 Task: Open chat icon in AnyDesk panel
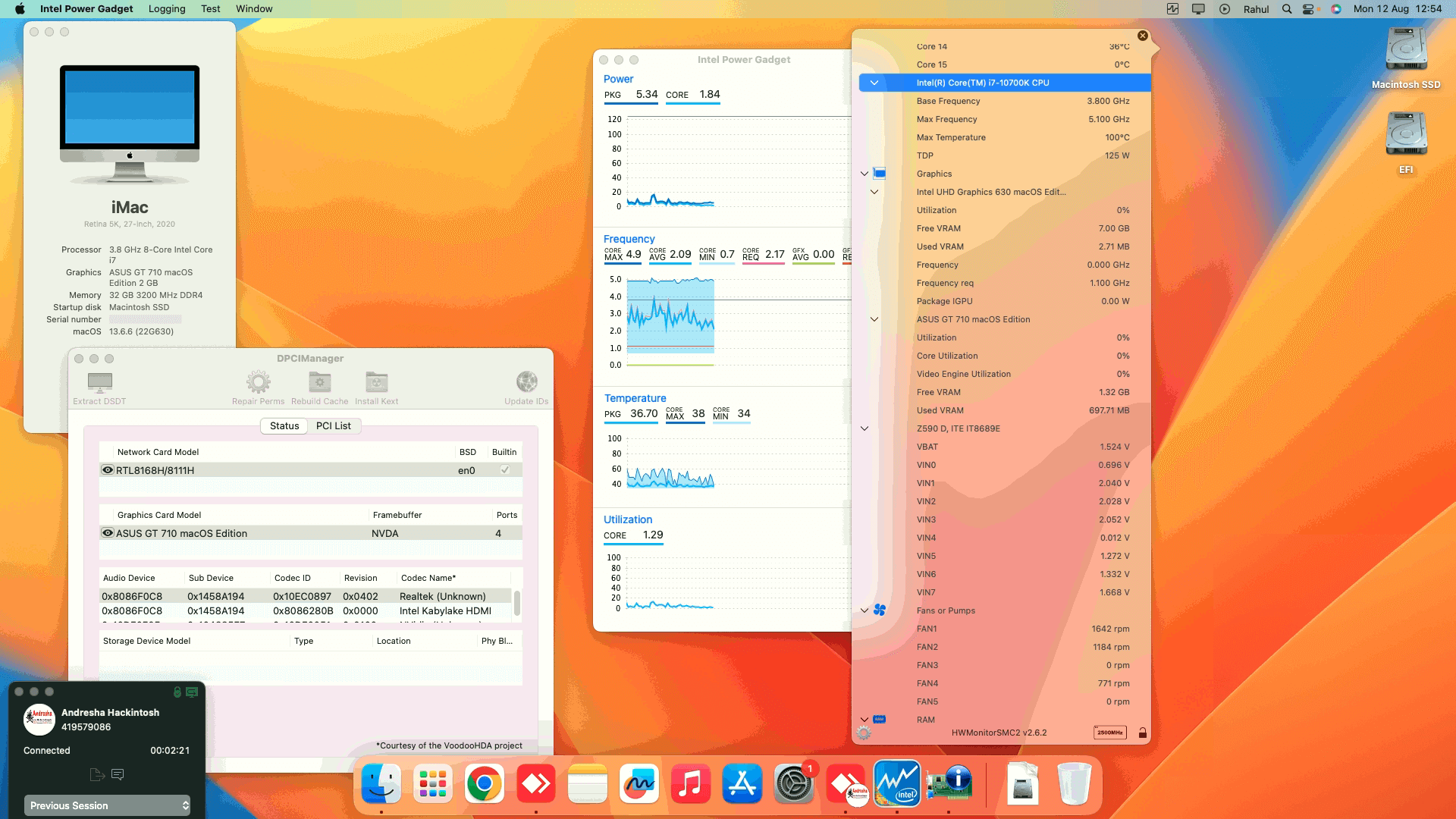coord(118,774)
